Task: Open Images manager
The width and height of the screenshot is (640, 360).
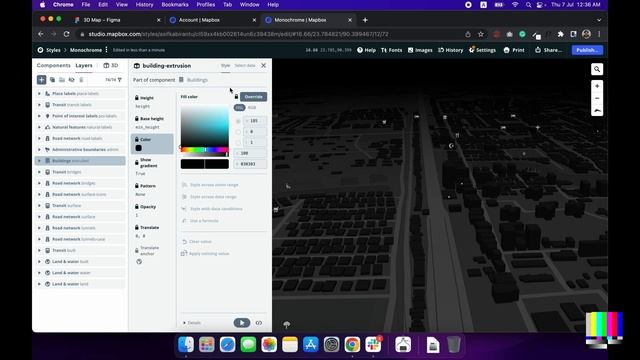Action: pos(420,50)
